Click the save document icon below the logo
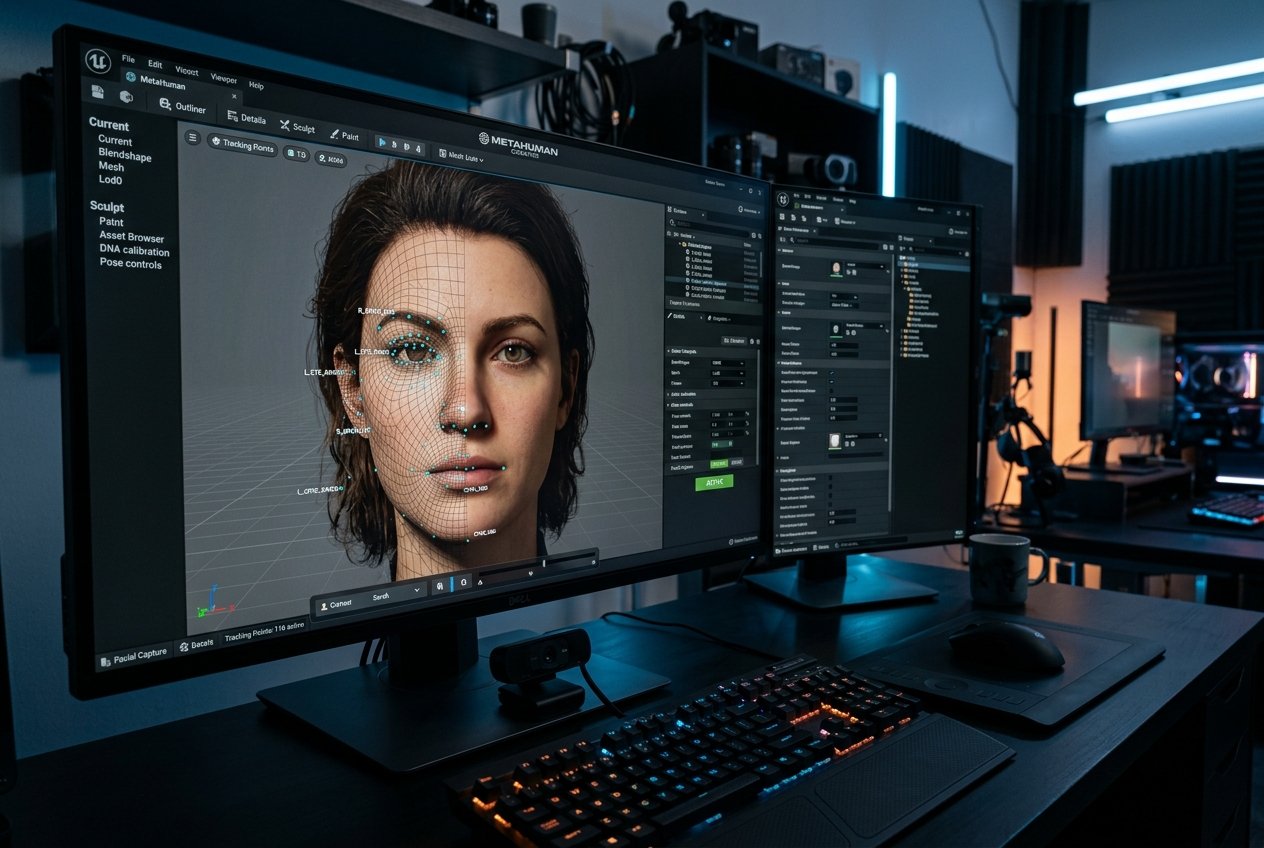 (97, 91)
